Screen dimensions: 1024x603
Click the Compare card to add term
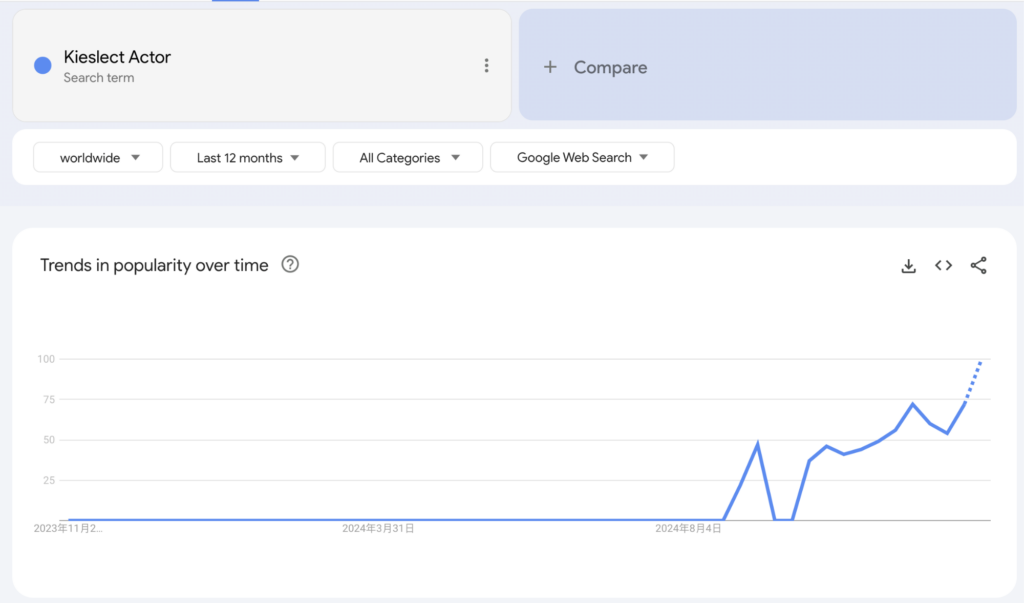point(767,65)
